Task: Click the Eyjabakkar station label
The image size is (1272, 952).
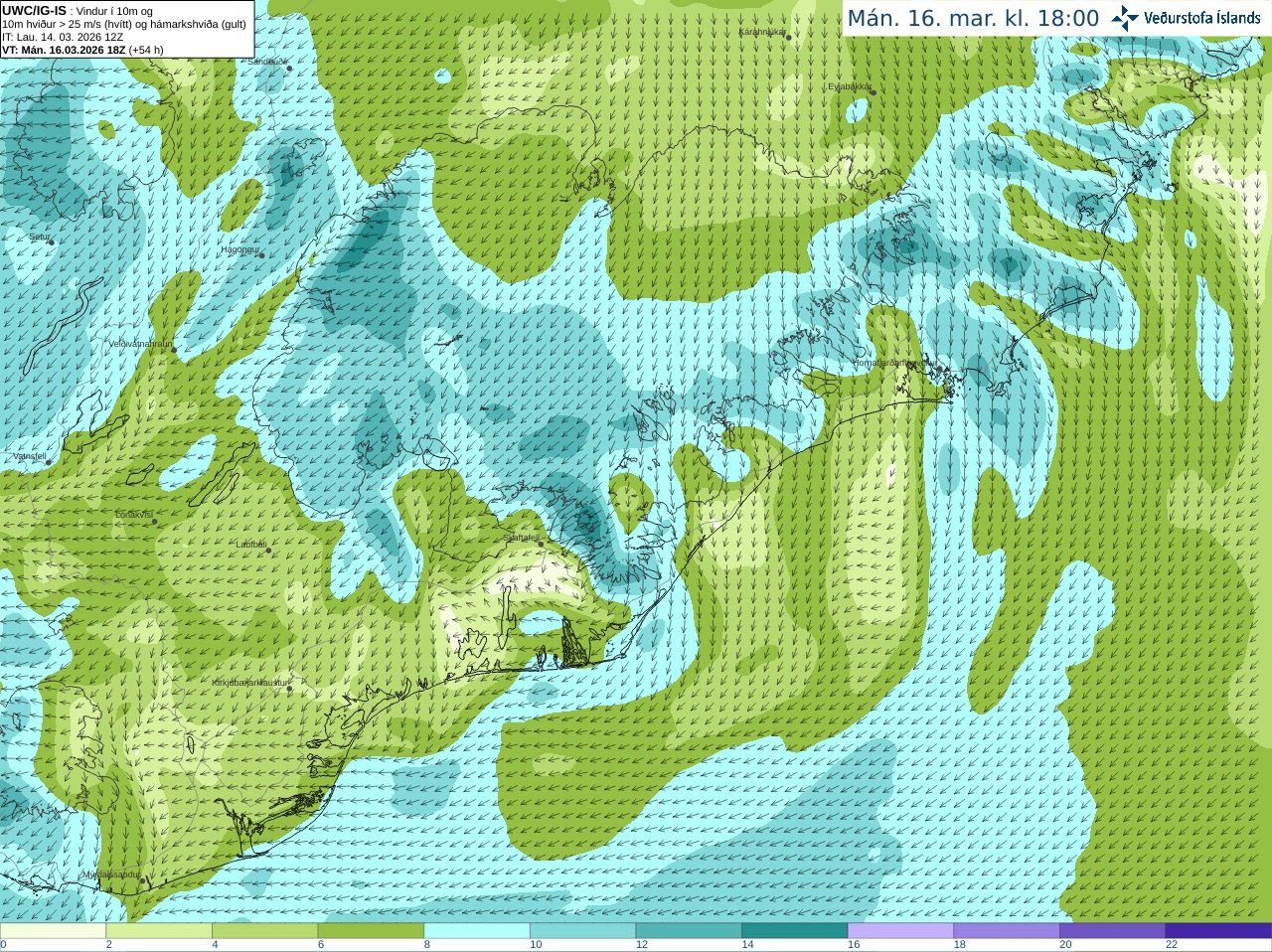Action: tap(850, 86)
